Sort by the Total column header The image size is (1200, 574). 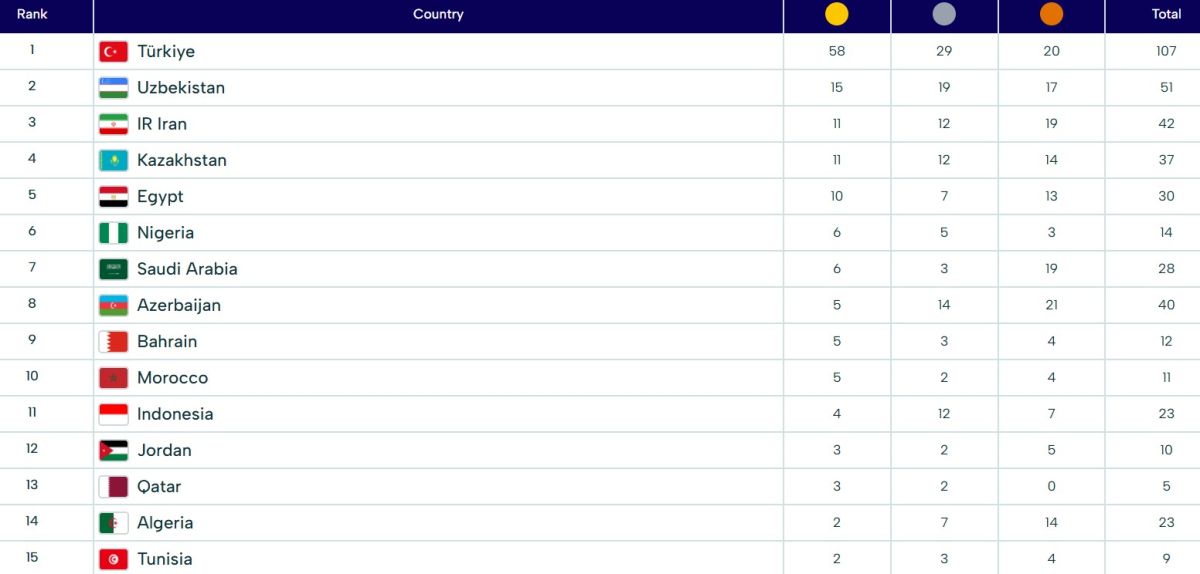click(x=1166, y=14)
